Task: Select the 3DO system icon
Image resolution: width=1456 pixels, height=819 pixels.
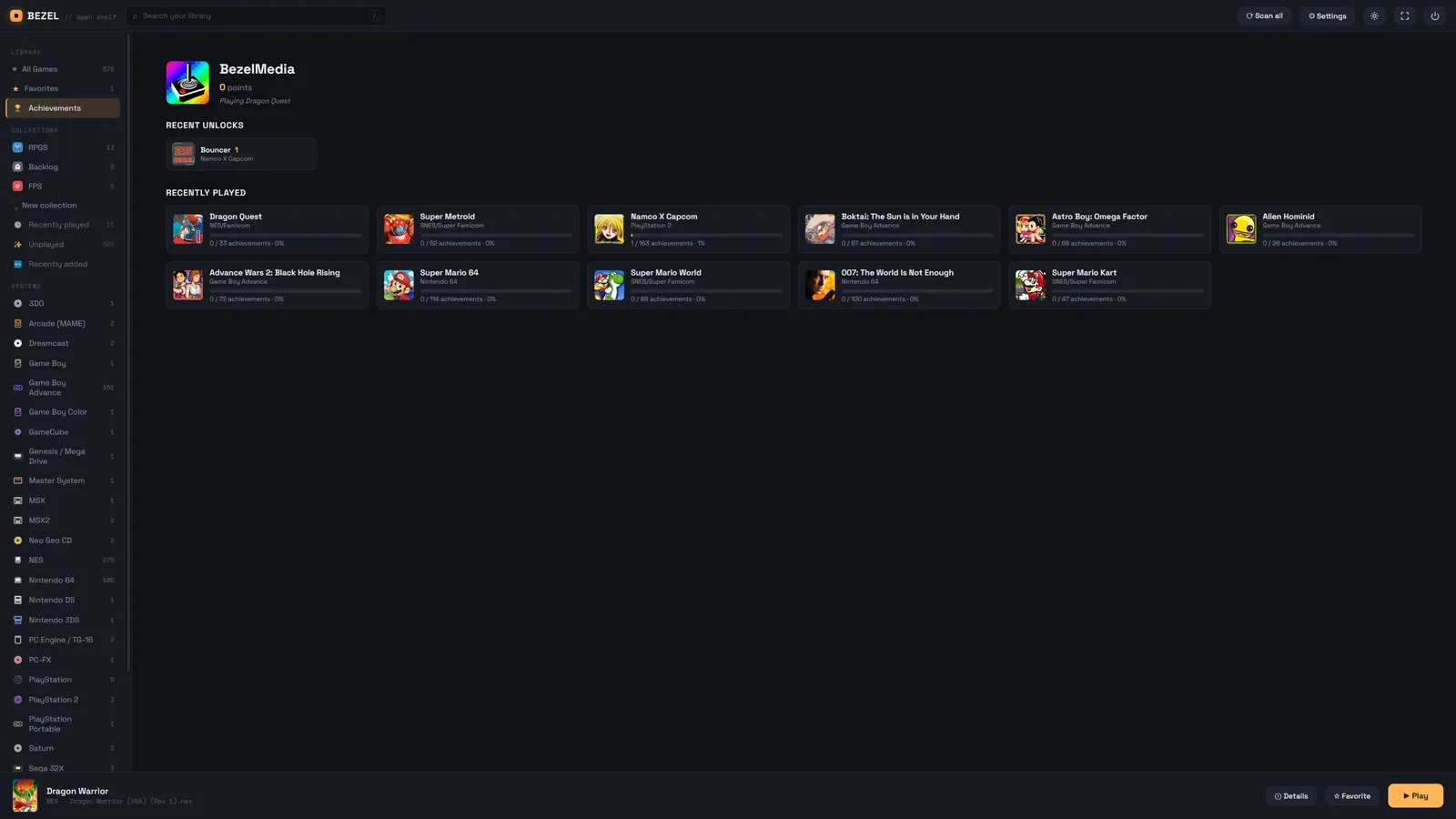Action: 17,303
